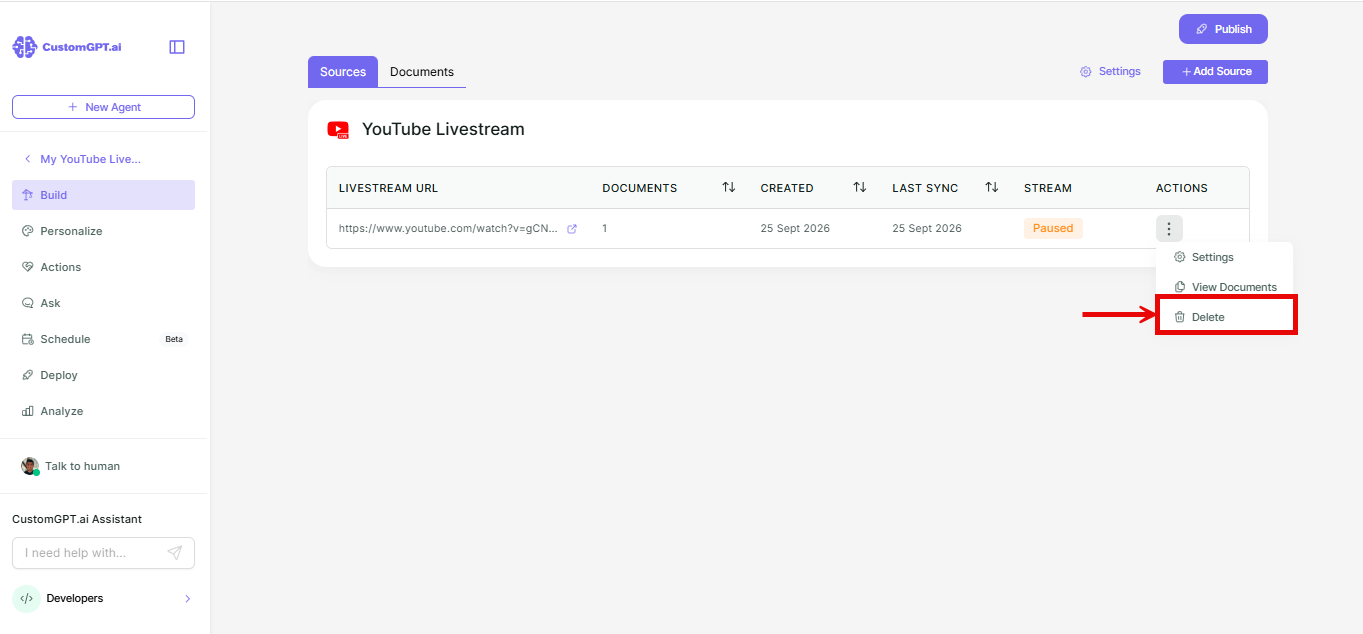Click the send arrow in assistant box
This screenshot has height=634, width=1363.
[x=175, y=553]
